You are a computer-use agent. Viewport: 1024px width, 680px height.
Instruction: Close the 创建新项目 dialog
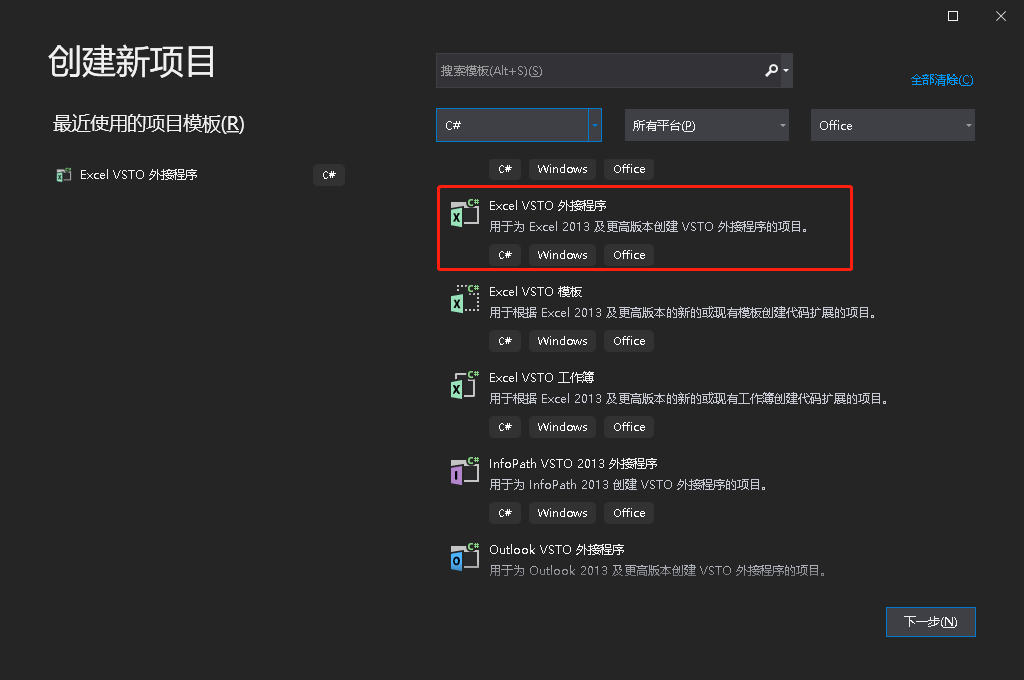click(1000, 16)
